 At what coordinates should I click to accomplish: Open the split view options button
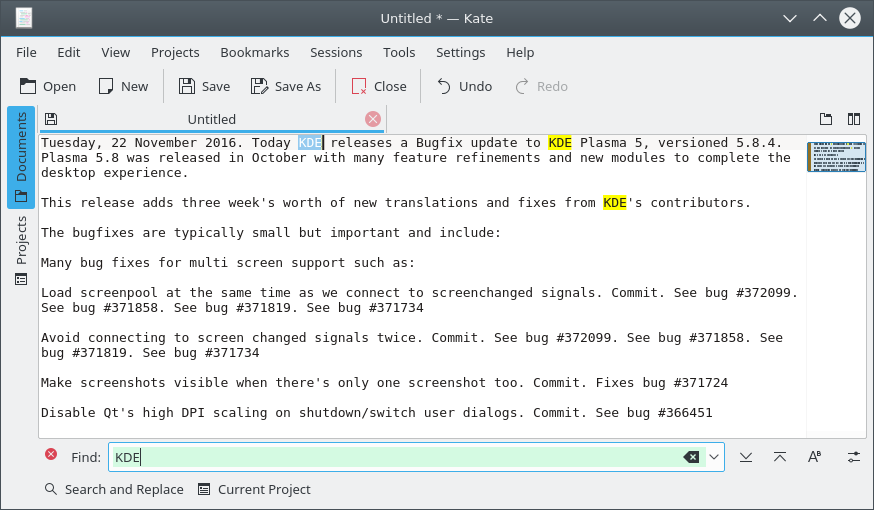click(x=854, y=119)
